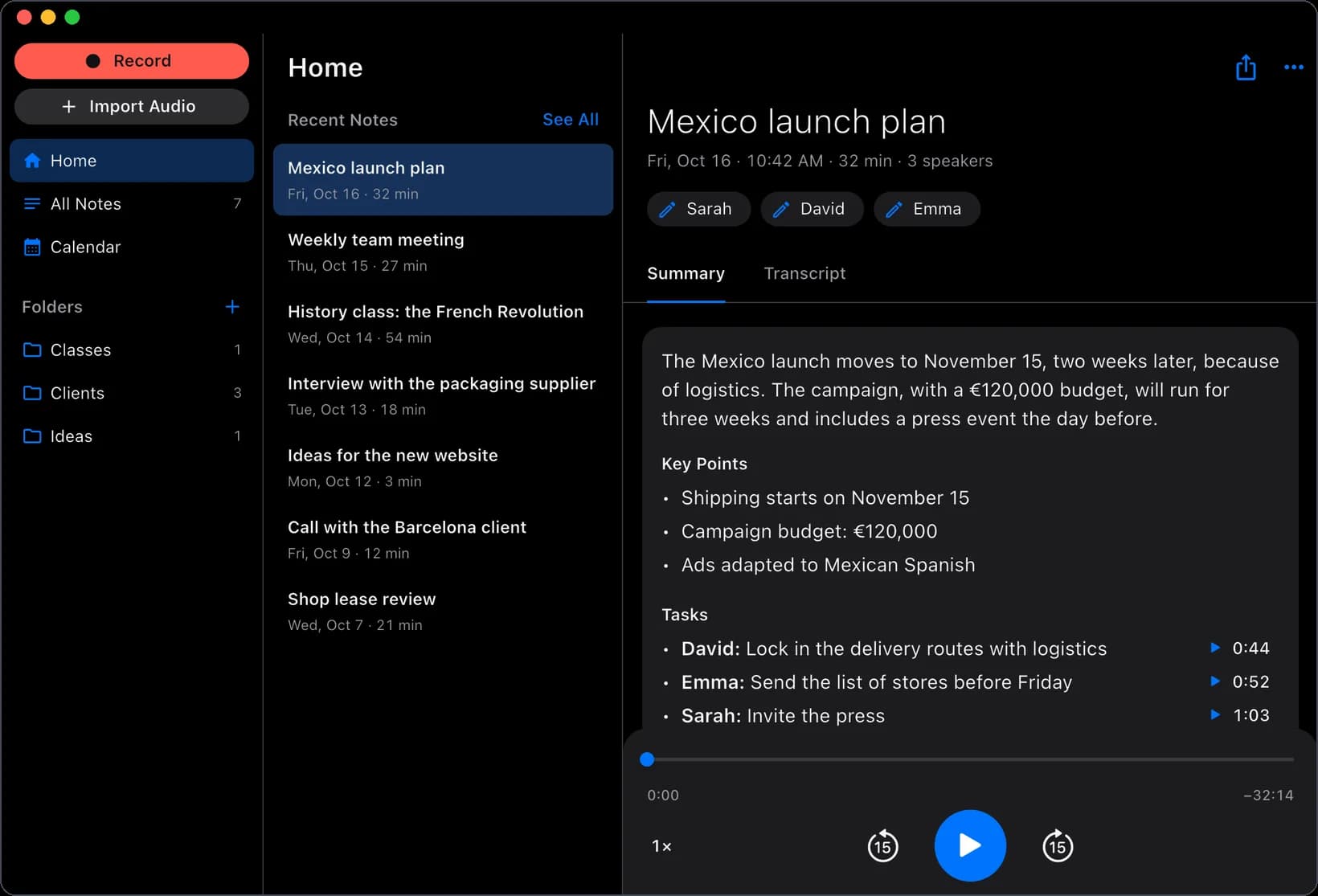Open Call with the Barcelona client note

[443, 539]
